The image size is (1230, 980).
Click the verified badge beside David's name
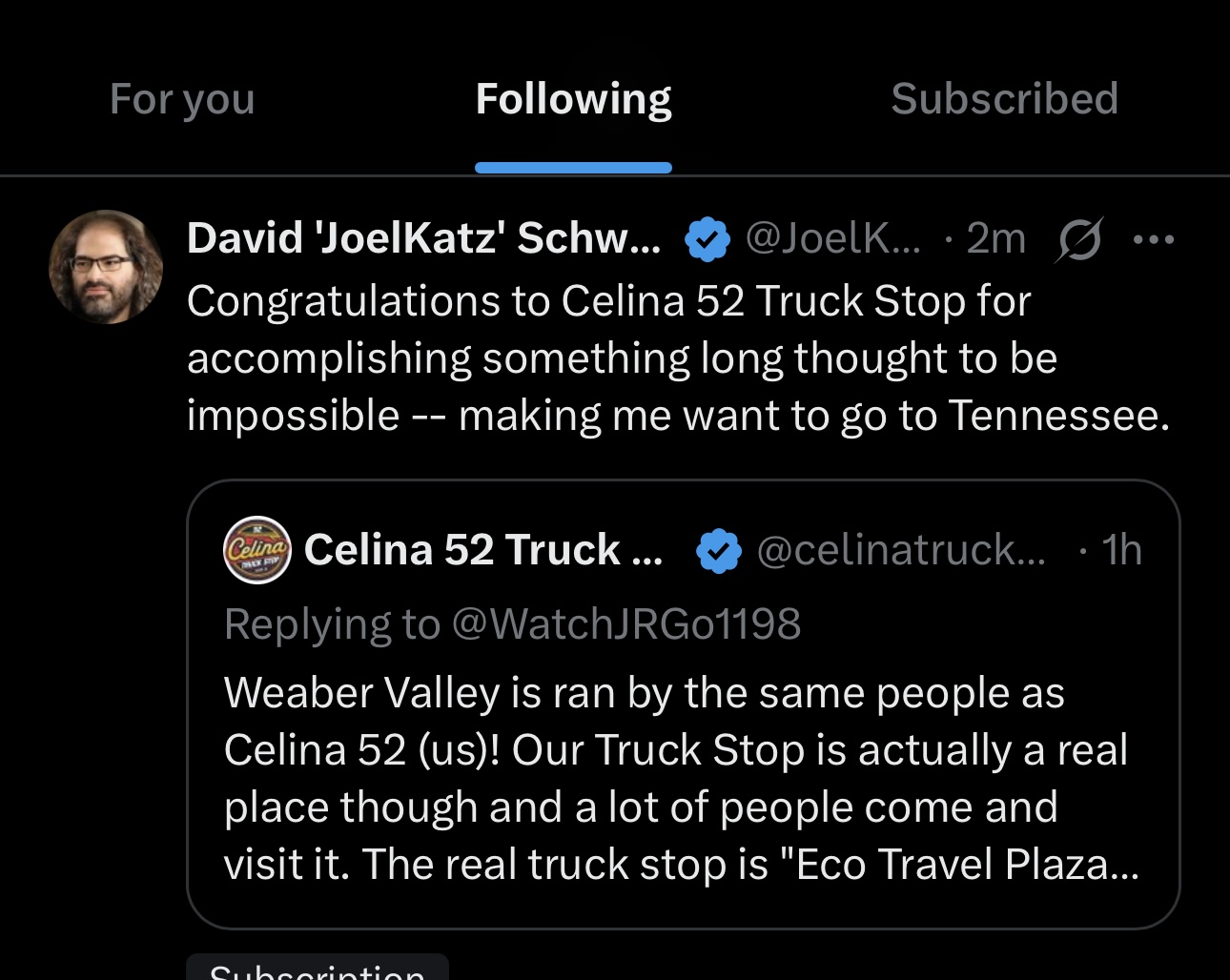point(707,239)
